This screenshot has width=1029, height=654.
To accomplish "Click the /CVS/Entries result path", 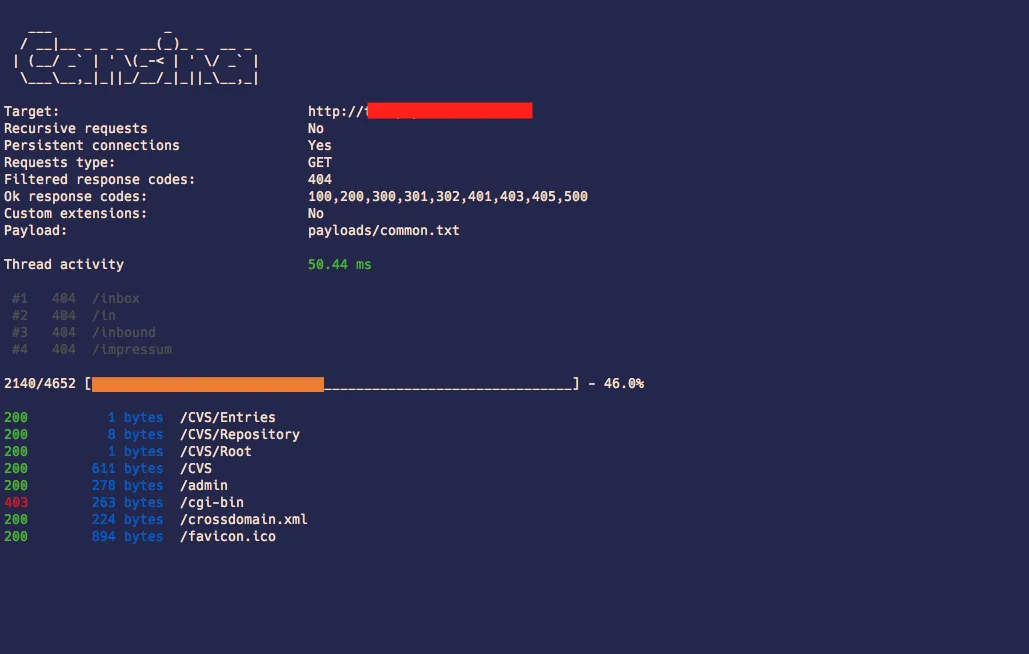I will tap(228, 417).
